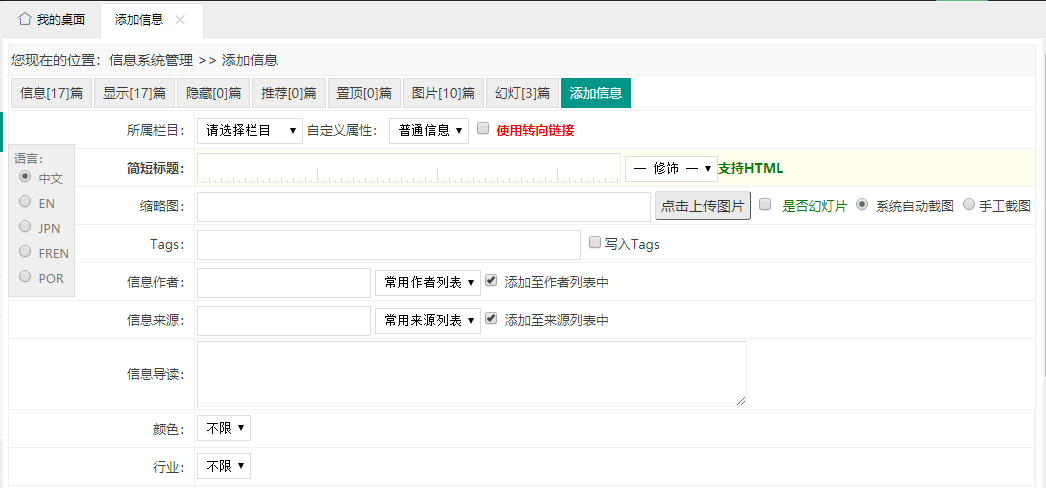Enable the 使用转向链接 checkbox

point(483,129)
